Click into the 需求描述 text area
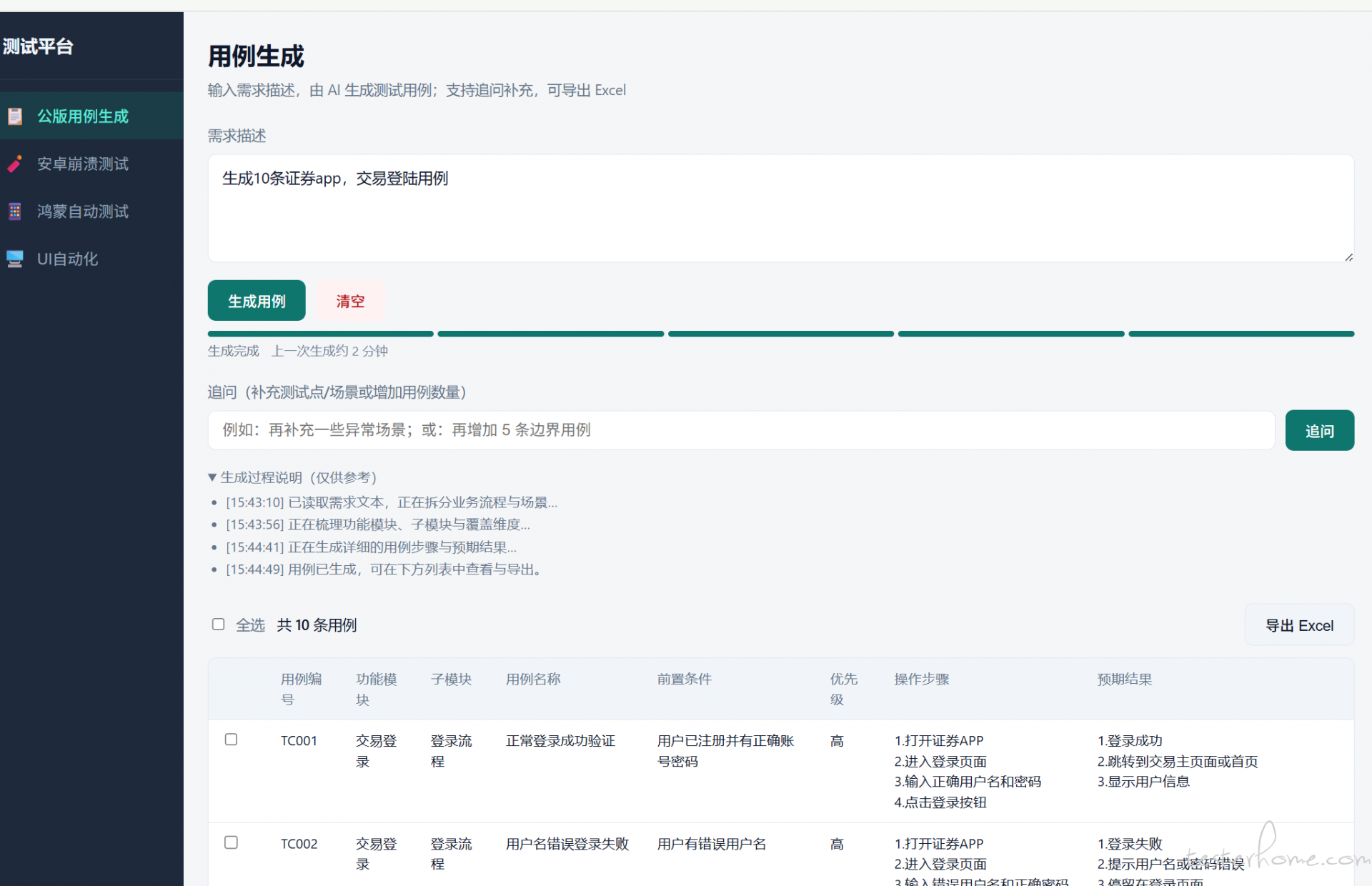 tap(780, 209)
